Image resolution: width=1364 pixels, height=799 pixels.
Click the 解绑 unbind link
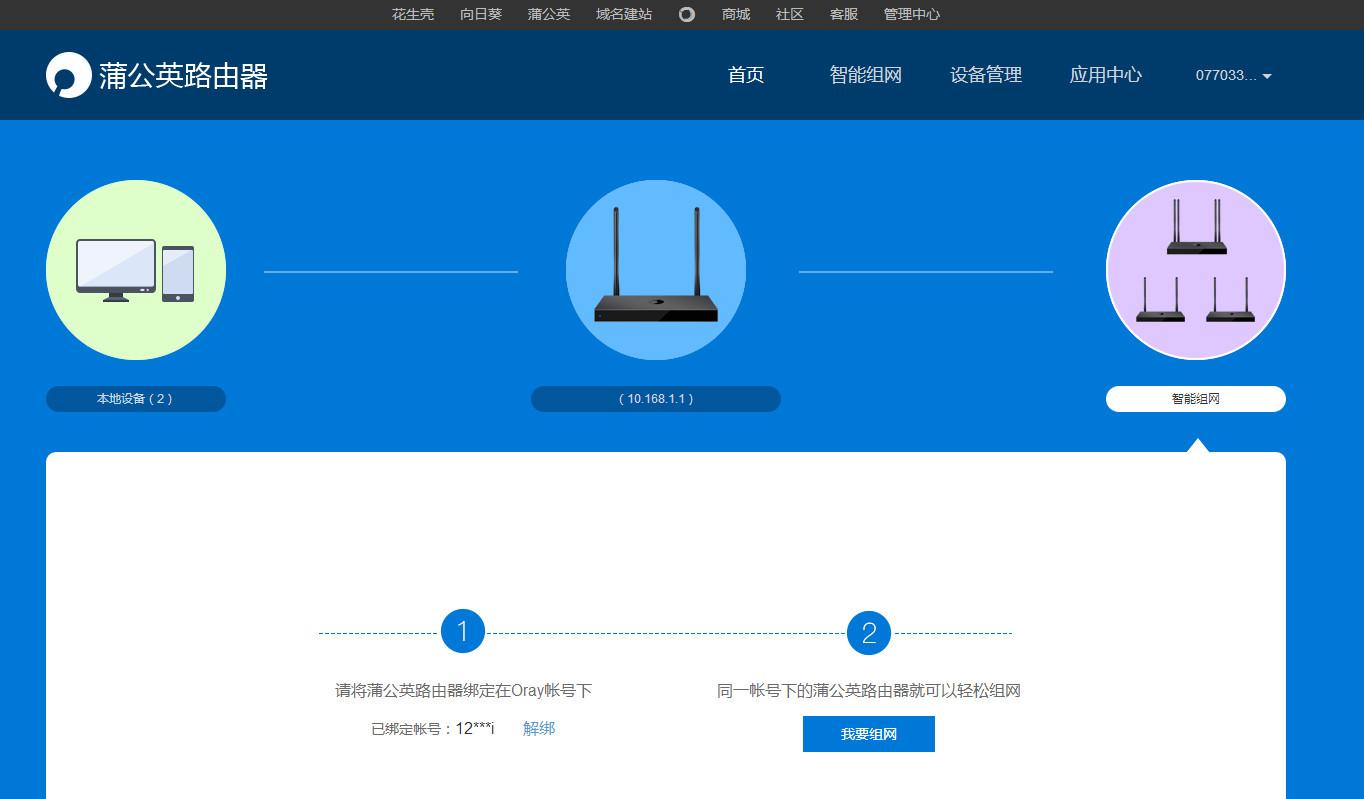[x=539, y=729]
